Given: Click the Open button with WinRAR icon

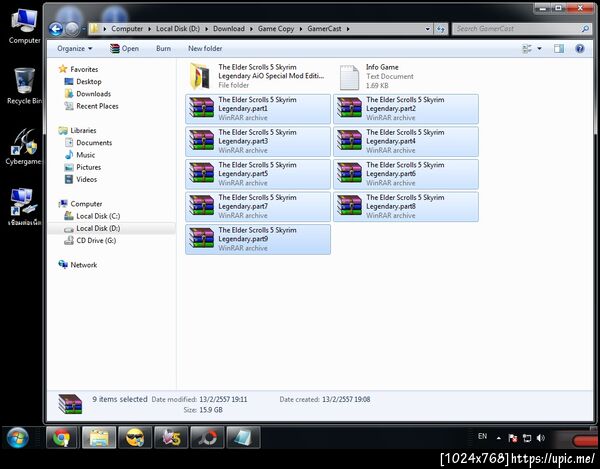Looking at the screenshot, I should click(x=124, y=49).
